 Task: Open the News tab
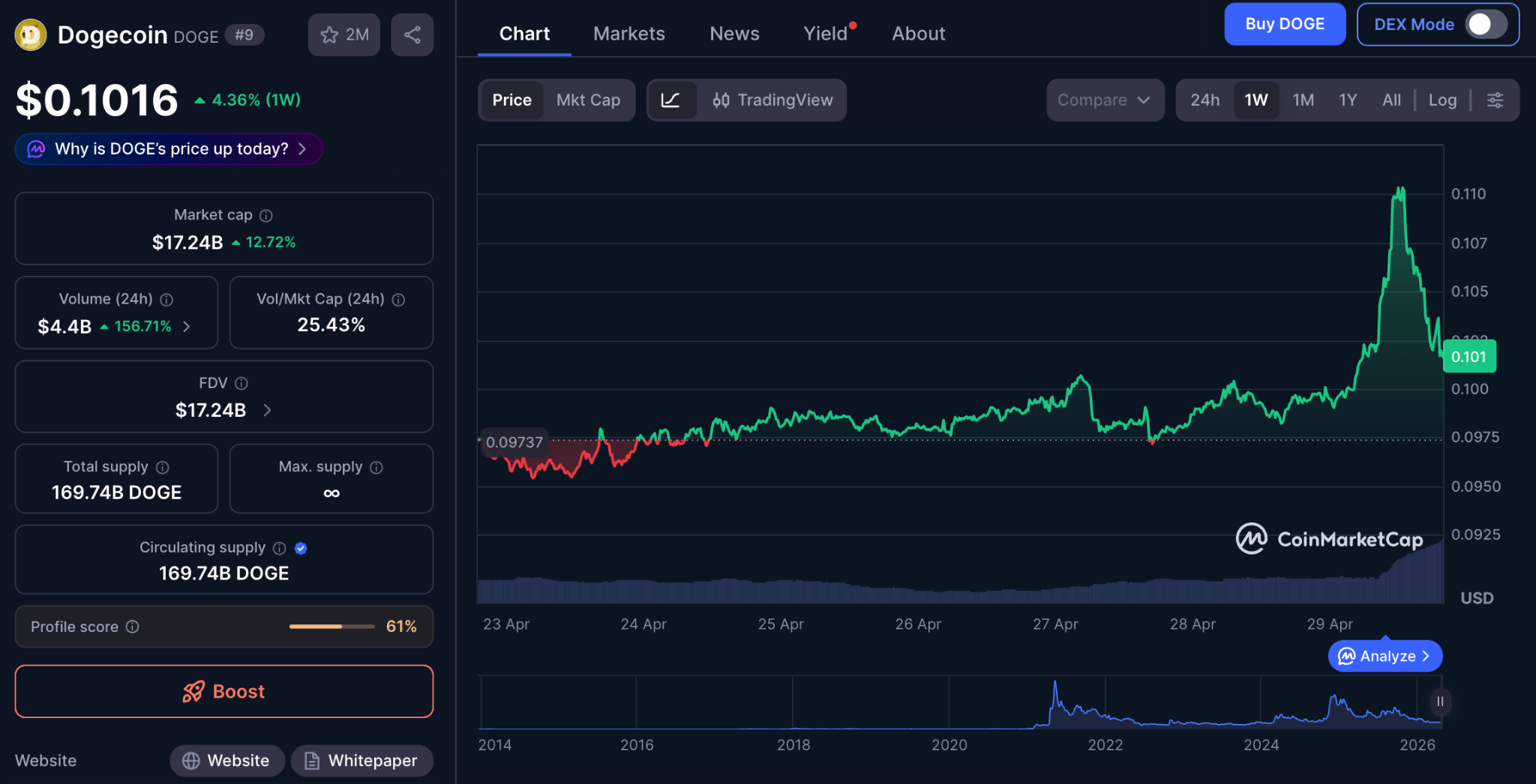click(734, 34)
